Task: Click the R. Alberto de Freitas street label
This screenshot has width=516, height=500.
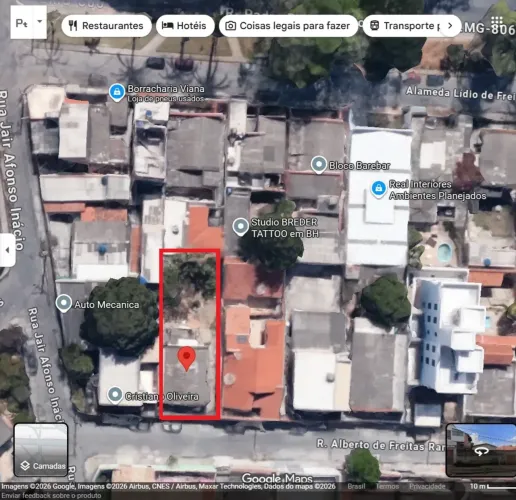Action: tap(380, 445)
